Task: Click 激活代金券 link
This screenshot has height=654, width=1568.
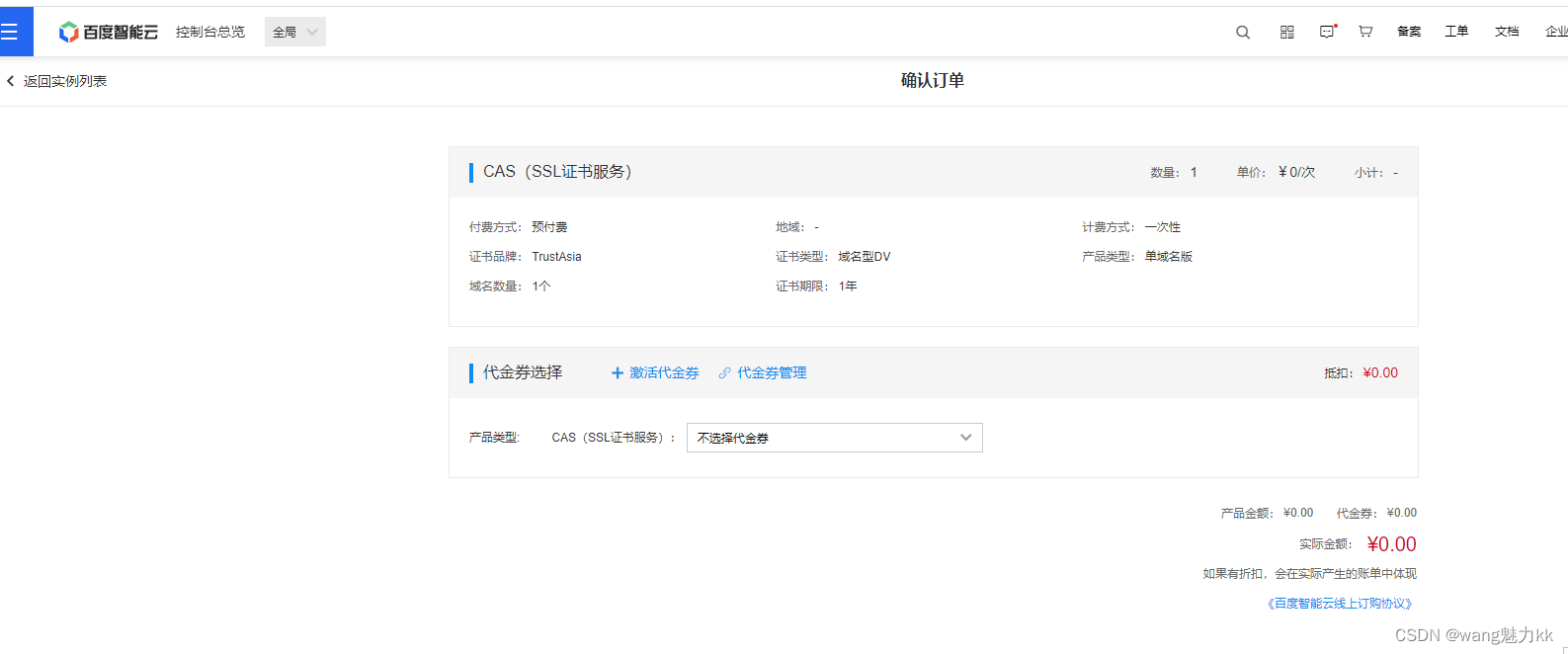Action: pos(664,373)
